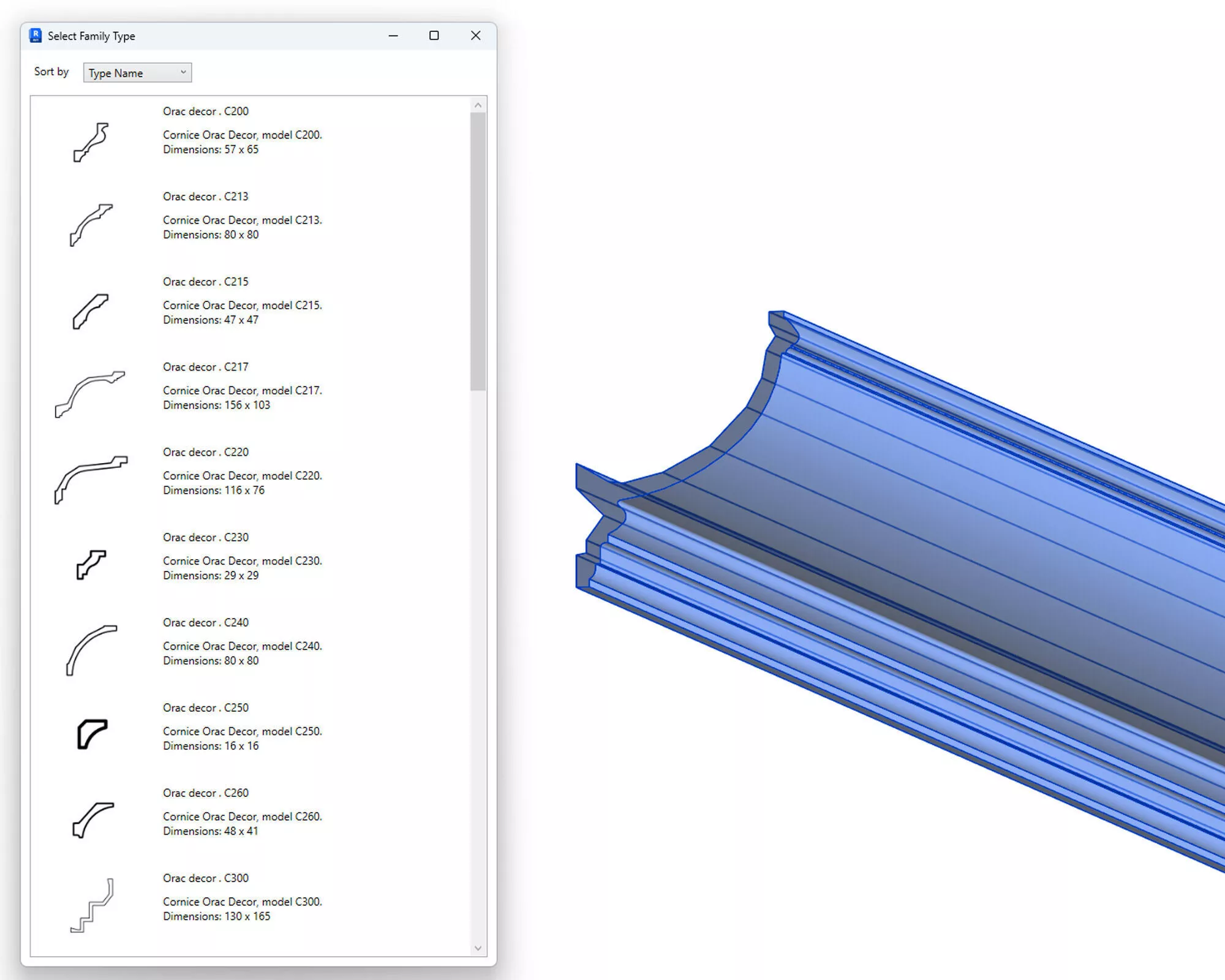Maximize the Select Family Type window
1225x980 pixels.
(x=434, y=36)
